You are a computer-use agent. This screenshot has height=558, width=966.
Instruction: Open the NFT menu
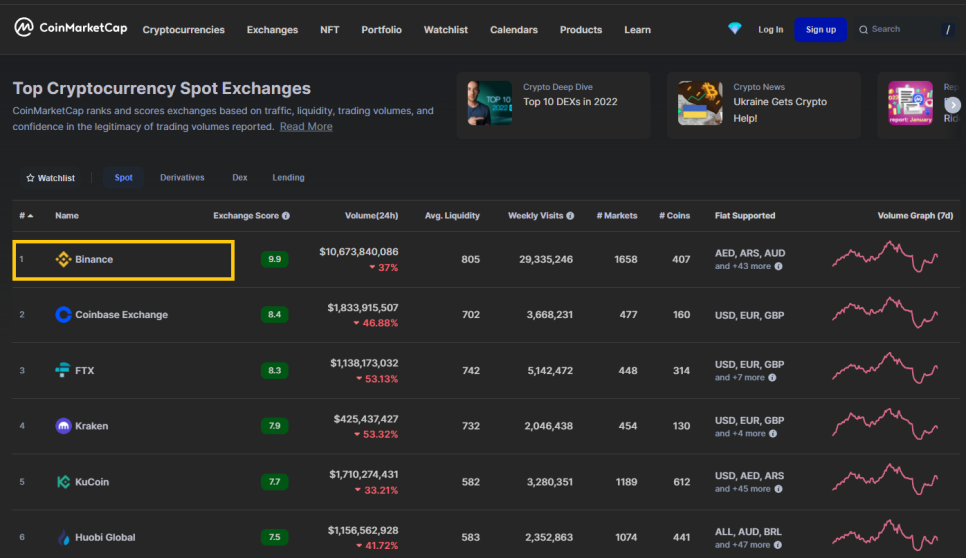tap(330, 30)
